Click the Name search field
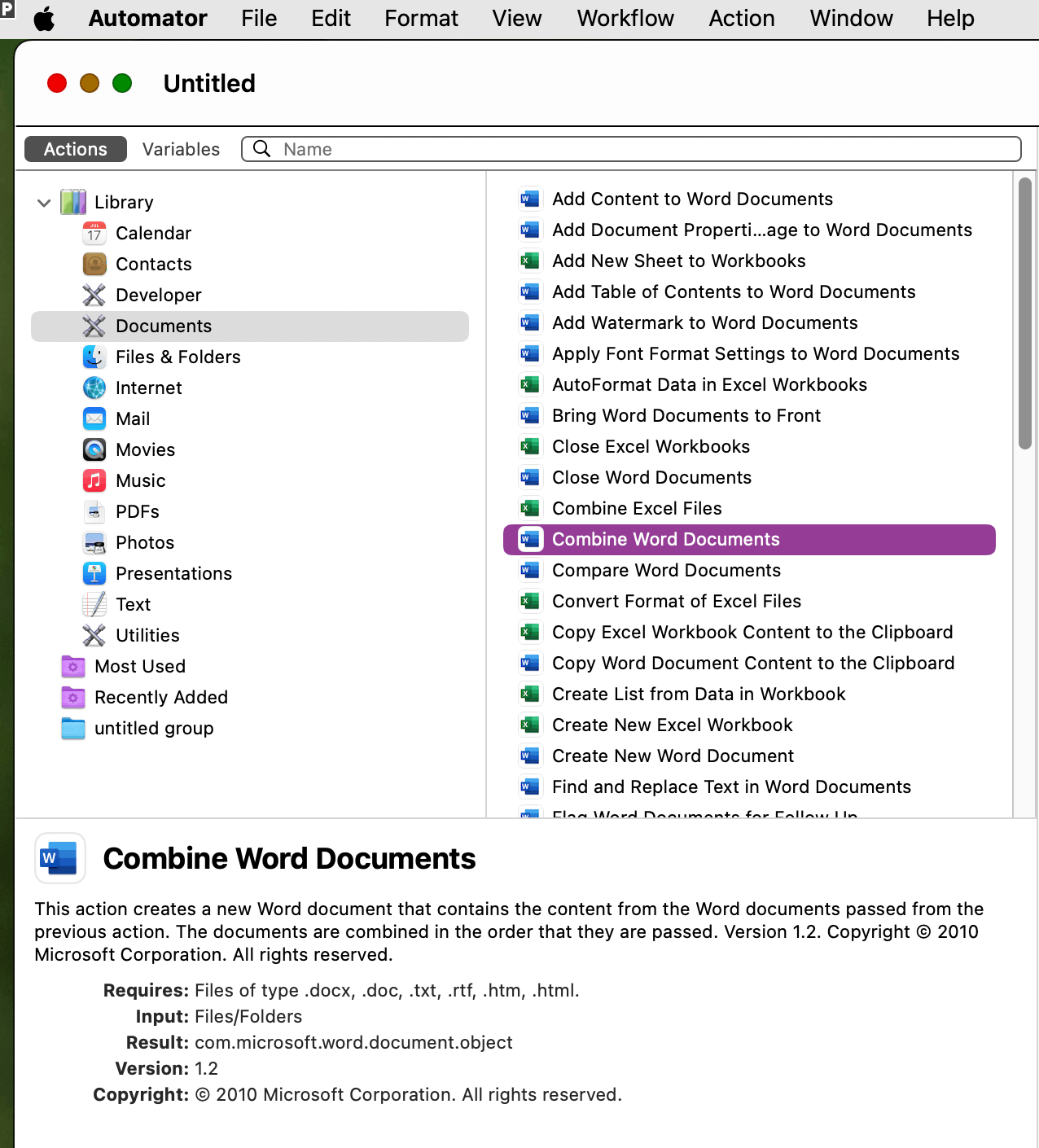 631,149
